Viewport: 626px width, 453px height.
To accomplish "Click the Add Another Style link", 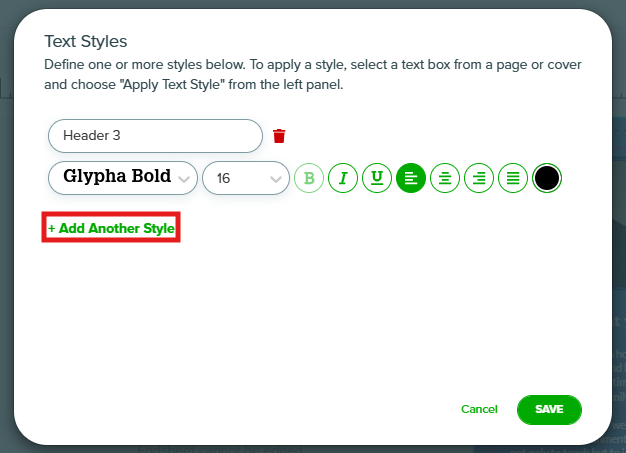I will [111, 228].
